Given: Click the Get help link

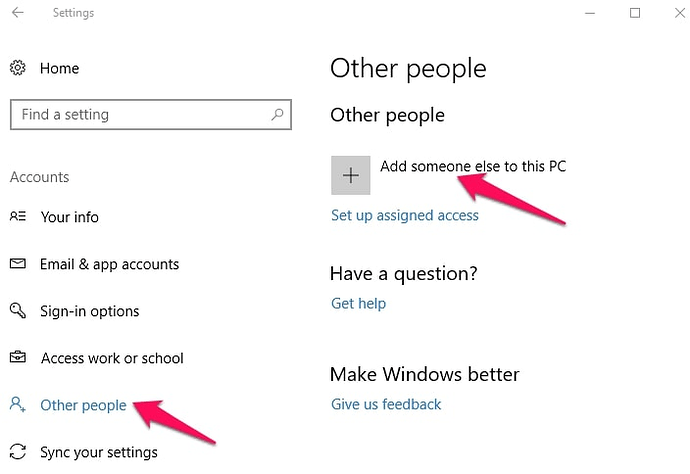Looking at the screenshot, I should (358, 303).
